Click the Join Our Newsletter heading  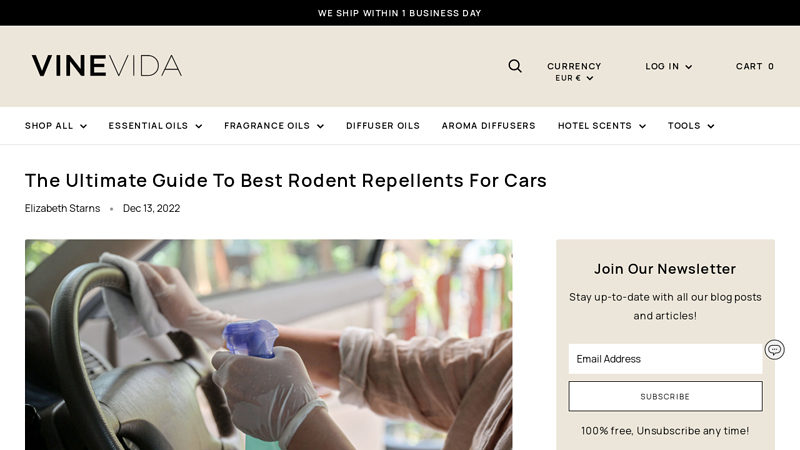click(x=665, y=269)
